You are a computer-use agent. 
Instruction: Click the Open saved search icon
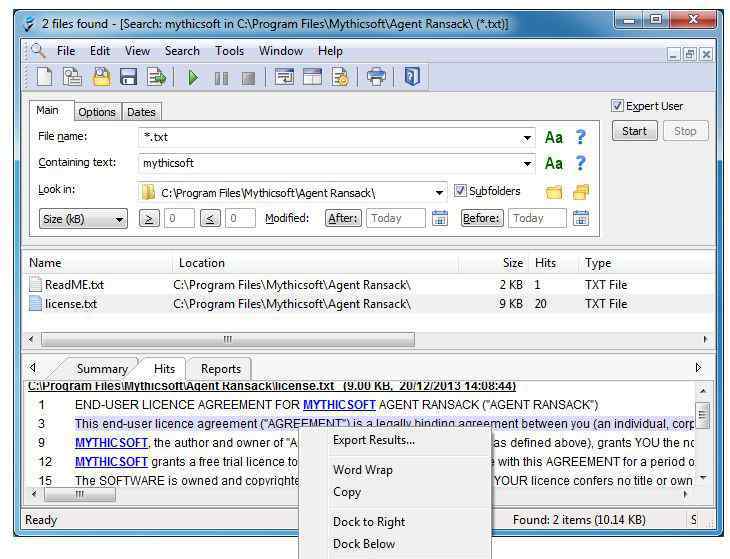(x=101, y=76)
